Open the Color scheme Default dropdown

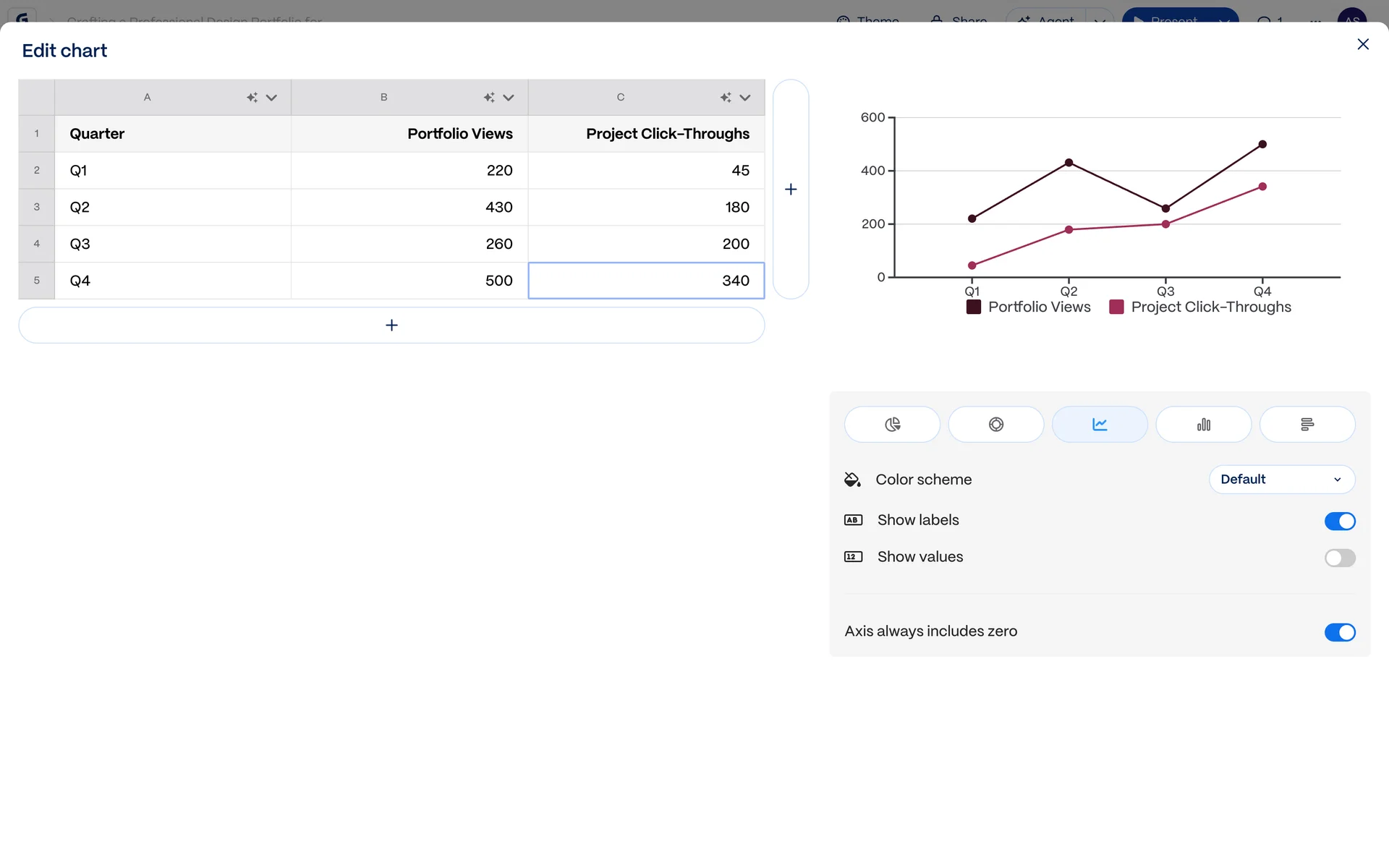(x=1281, y=480)
